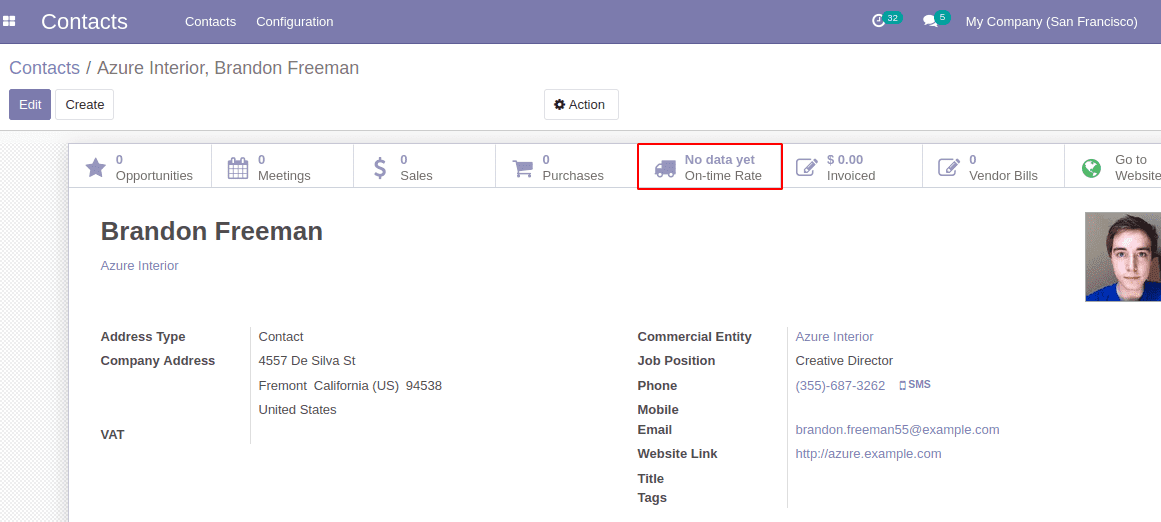
Task: Click the Fremont California (US) 94538 line
Action: pos(350,386)
